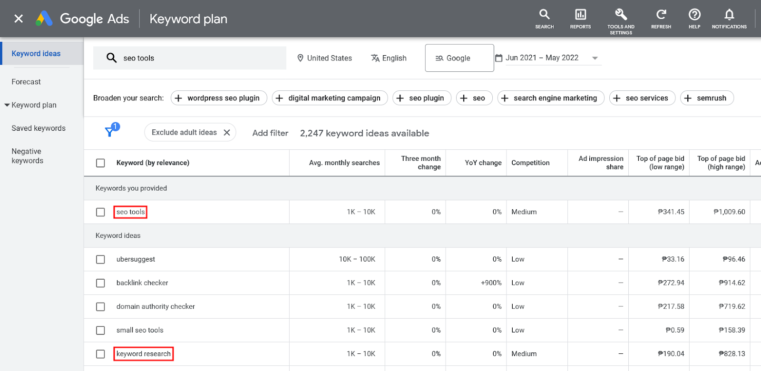Viewport: 761px width, 371px height.
Task: Sort by YoY change column
Action: tap(482, 163)
